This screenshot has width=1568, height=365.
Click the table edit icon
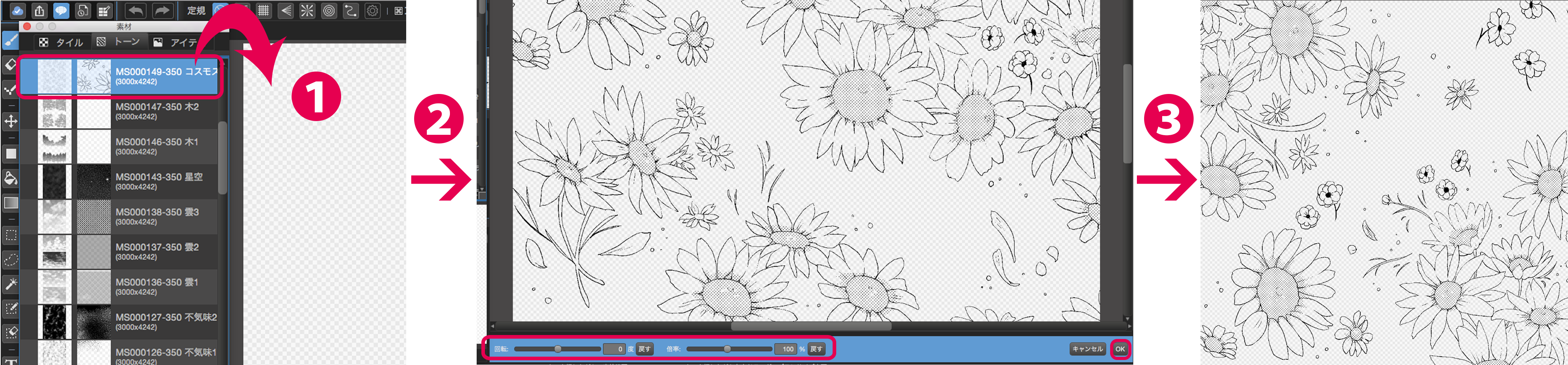(104, 10)
